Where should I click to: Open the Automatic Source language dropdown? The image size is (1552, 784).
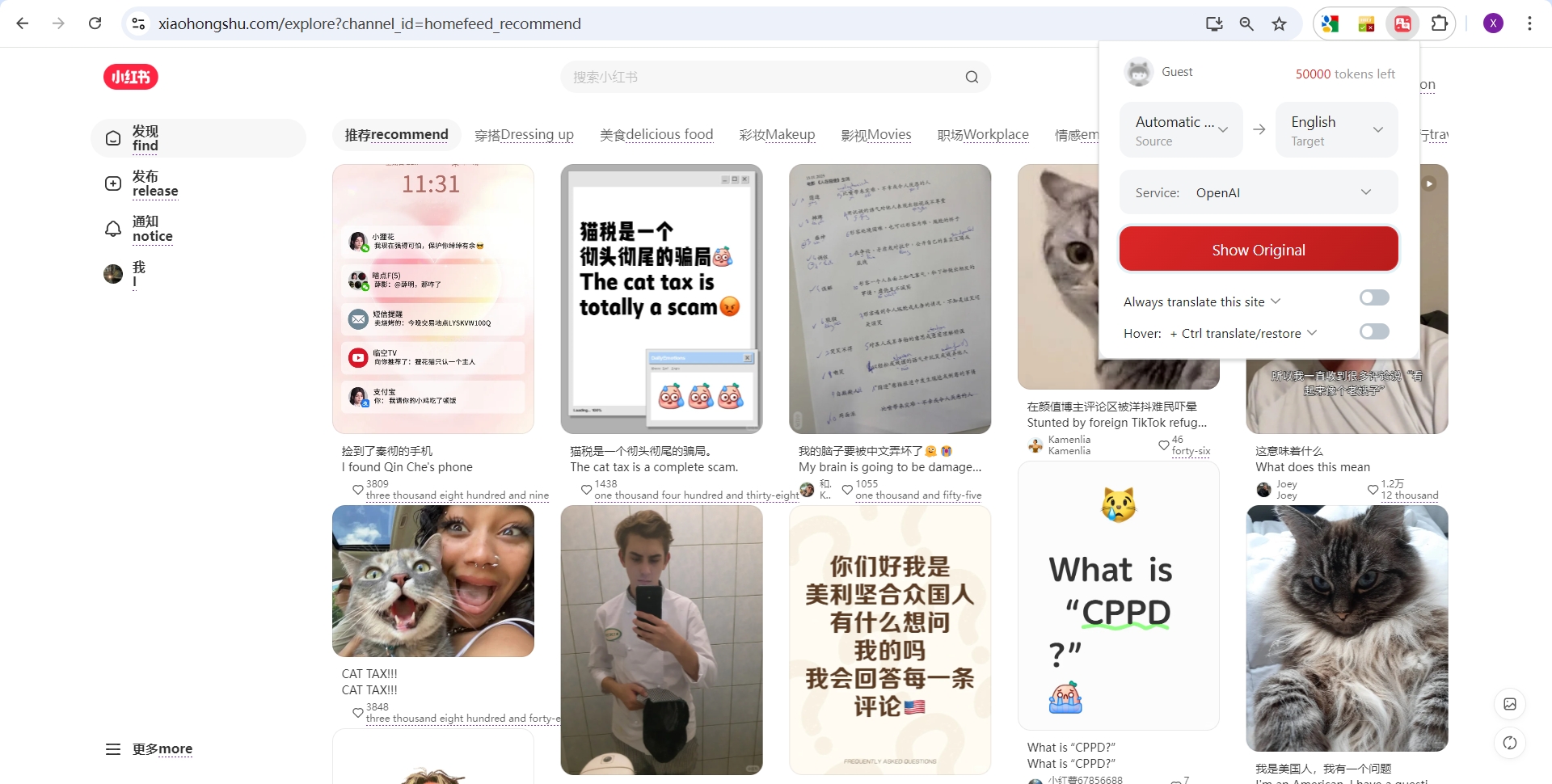pyautogui.click(x=1181, y=129)
